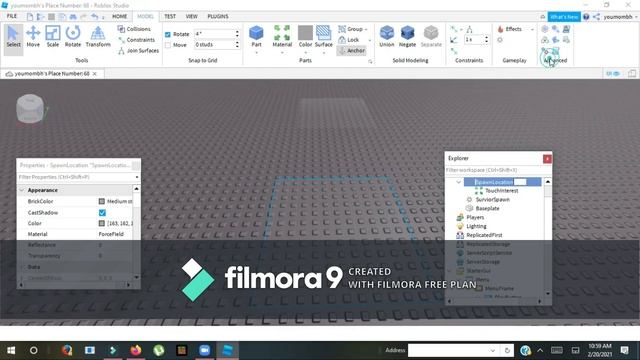Click the Separate tool

click(x=431, y=36)
